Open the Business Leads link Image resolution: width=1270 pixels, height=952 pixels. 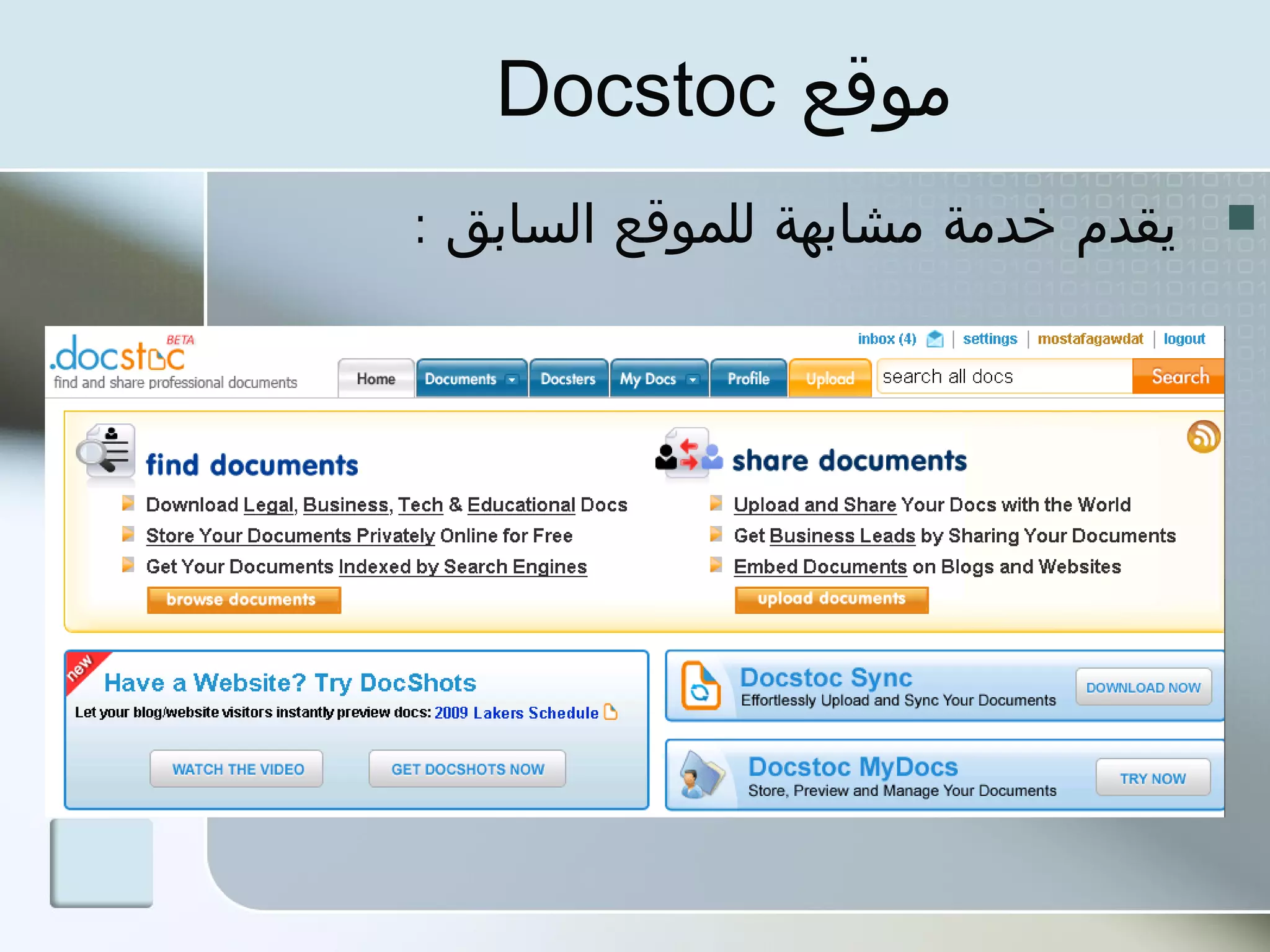click(842, 535)
